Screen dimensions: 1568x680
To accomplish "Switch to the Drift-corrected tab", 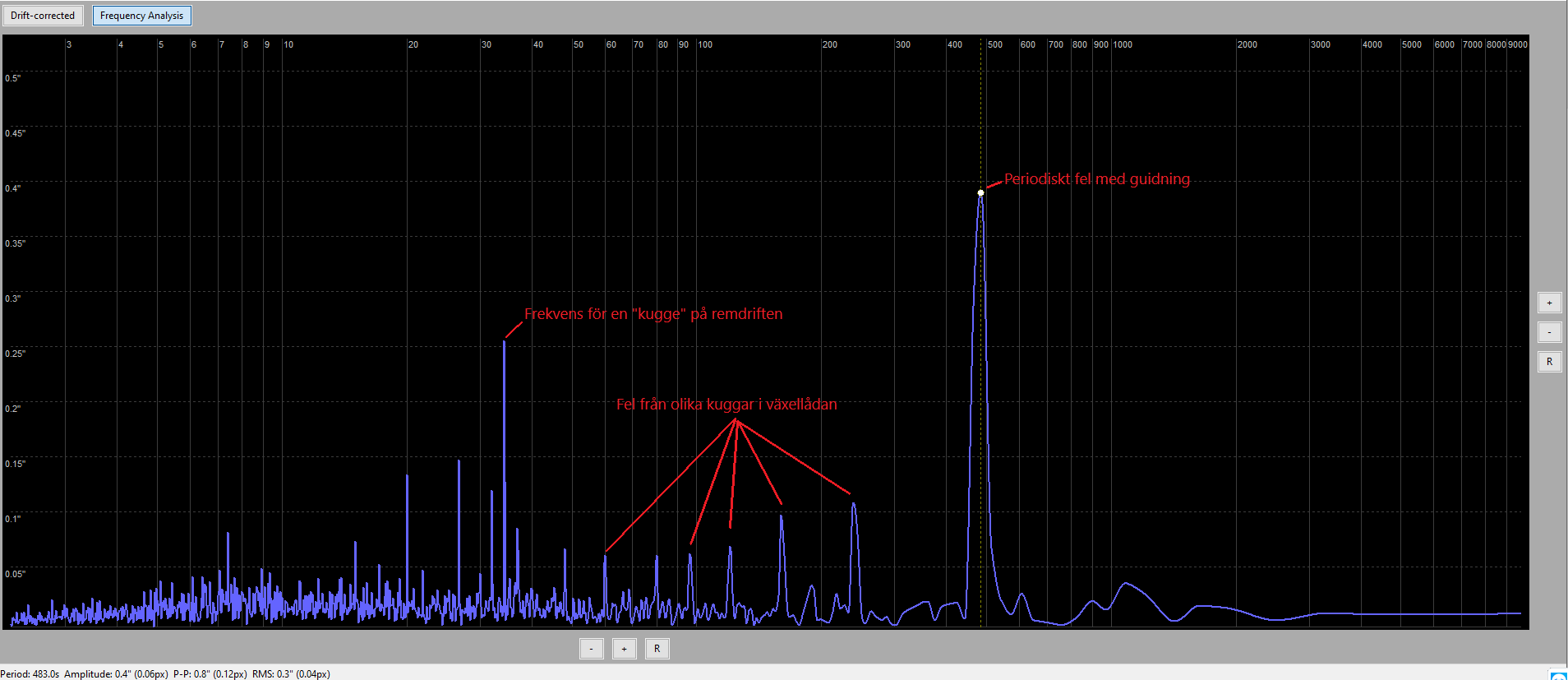I will (x=43, y=16).
